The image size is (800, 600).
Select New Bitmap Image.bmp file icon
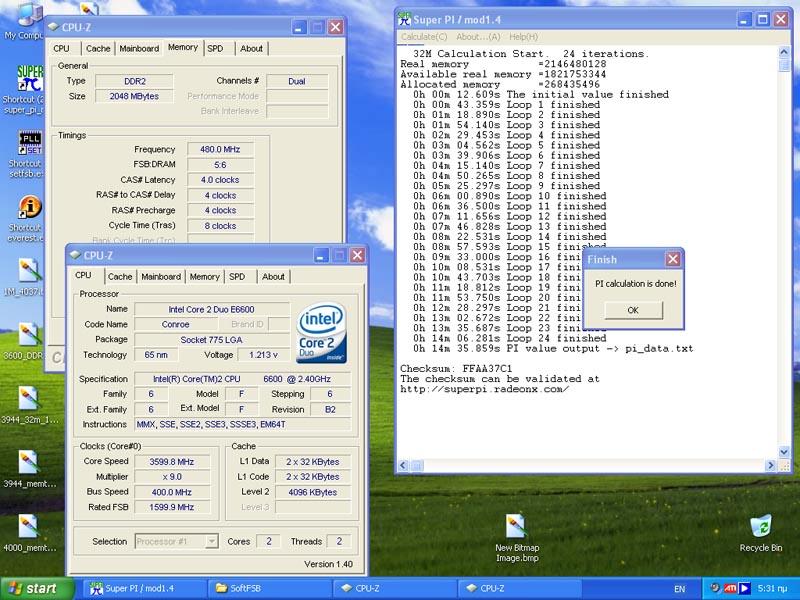(x=516, y=526)
